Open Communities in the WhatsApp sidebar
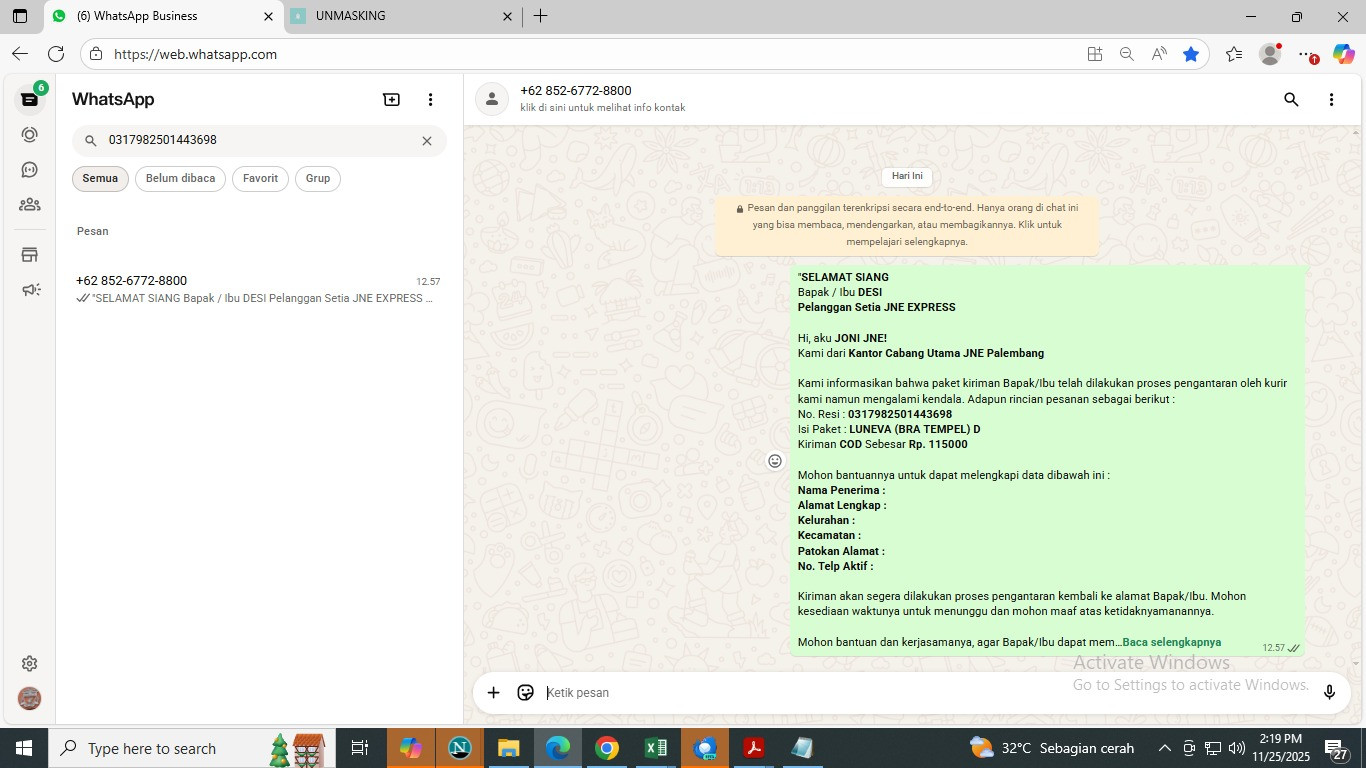The height and width of the screenshot is (768, 1366). tap(30, 205)
